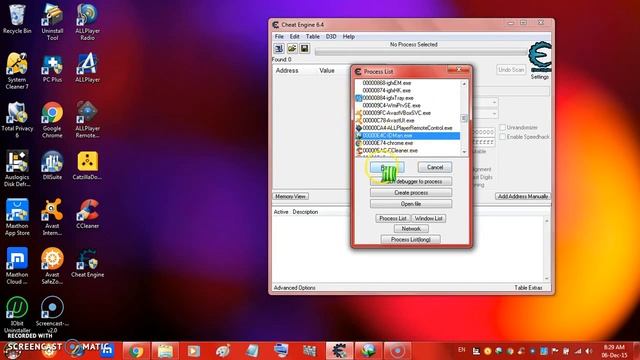Select the Total Privacy 6 desktop icon

17,120
